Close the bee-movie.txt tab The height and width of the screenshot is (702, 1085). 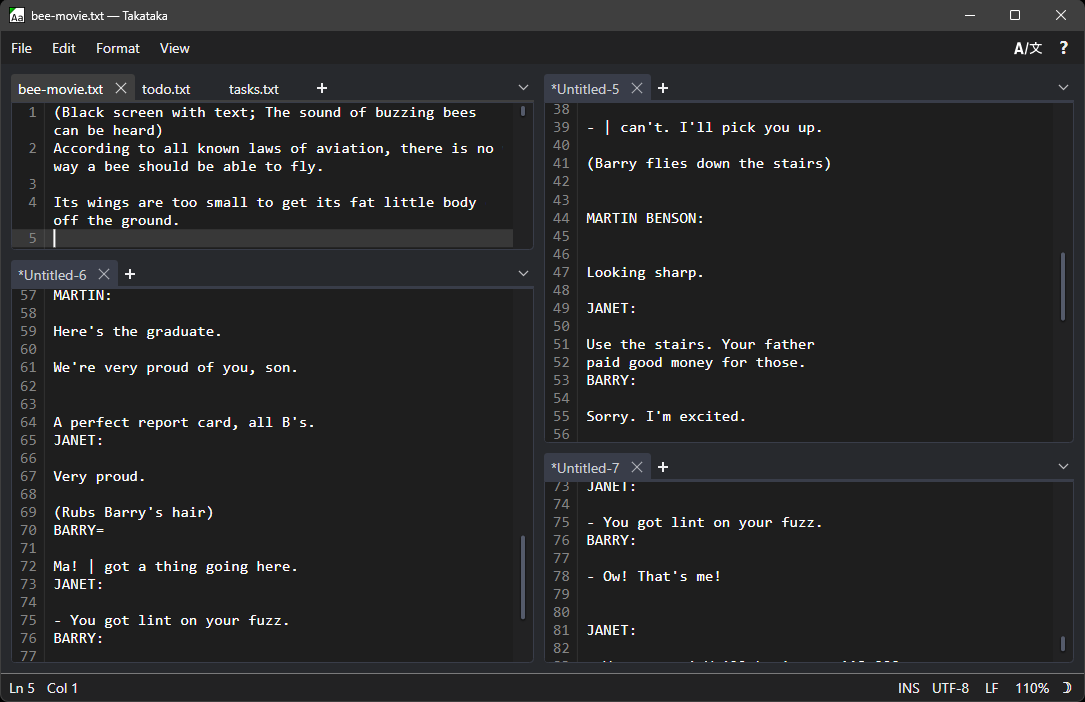pos(120,89)
